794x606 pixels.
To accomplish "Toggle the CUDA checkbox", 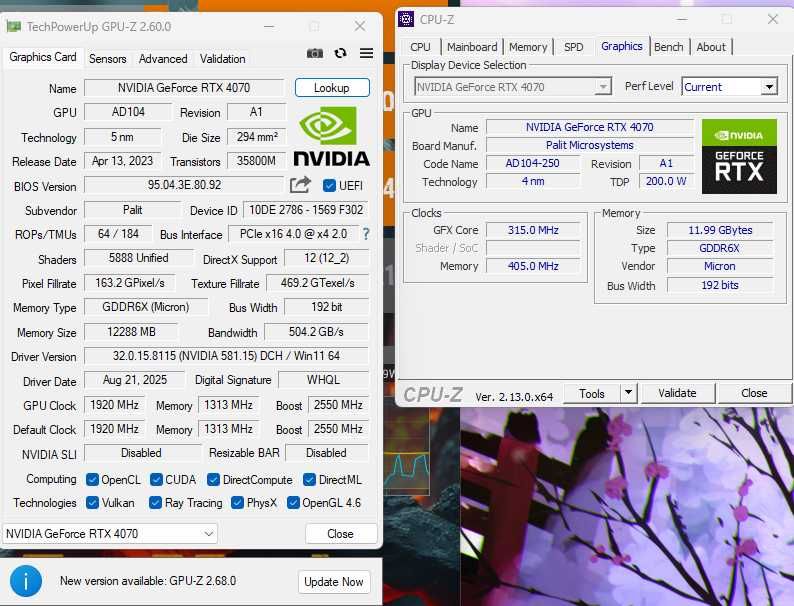I will (156, 479).
